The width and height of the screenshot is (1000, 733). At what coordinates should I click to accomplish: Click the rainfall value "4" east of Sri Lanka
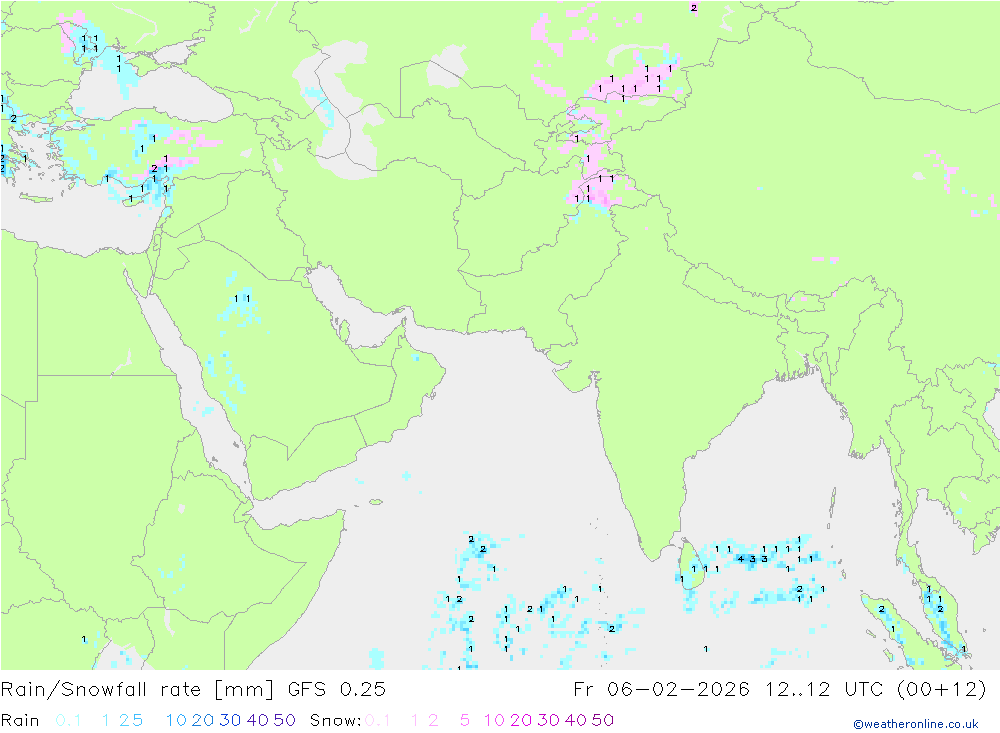pyautogui.click(x=740, y=559)
